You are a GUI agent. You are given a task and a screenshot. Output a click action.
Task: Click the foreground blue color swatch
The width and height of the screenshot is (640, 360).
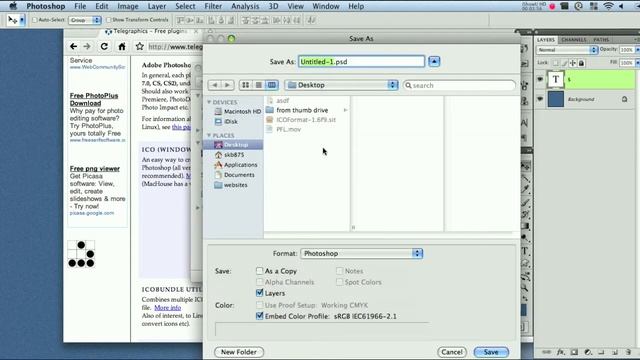click(523, 311)
